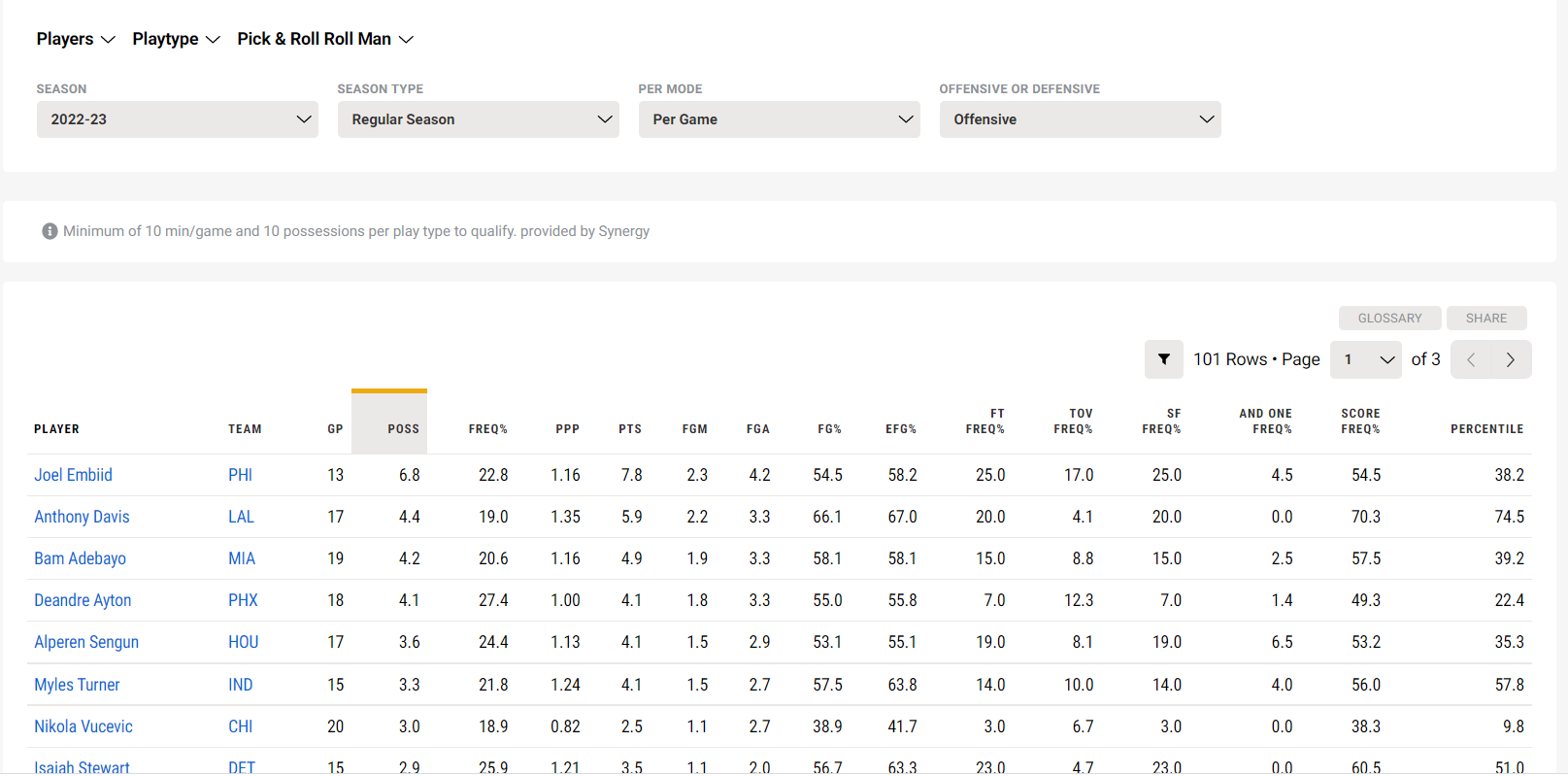Open Anthony Davis player link
The height and width of the screenshot is (776, 1568).
[x=82, y=517]
